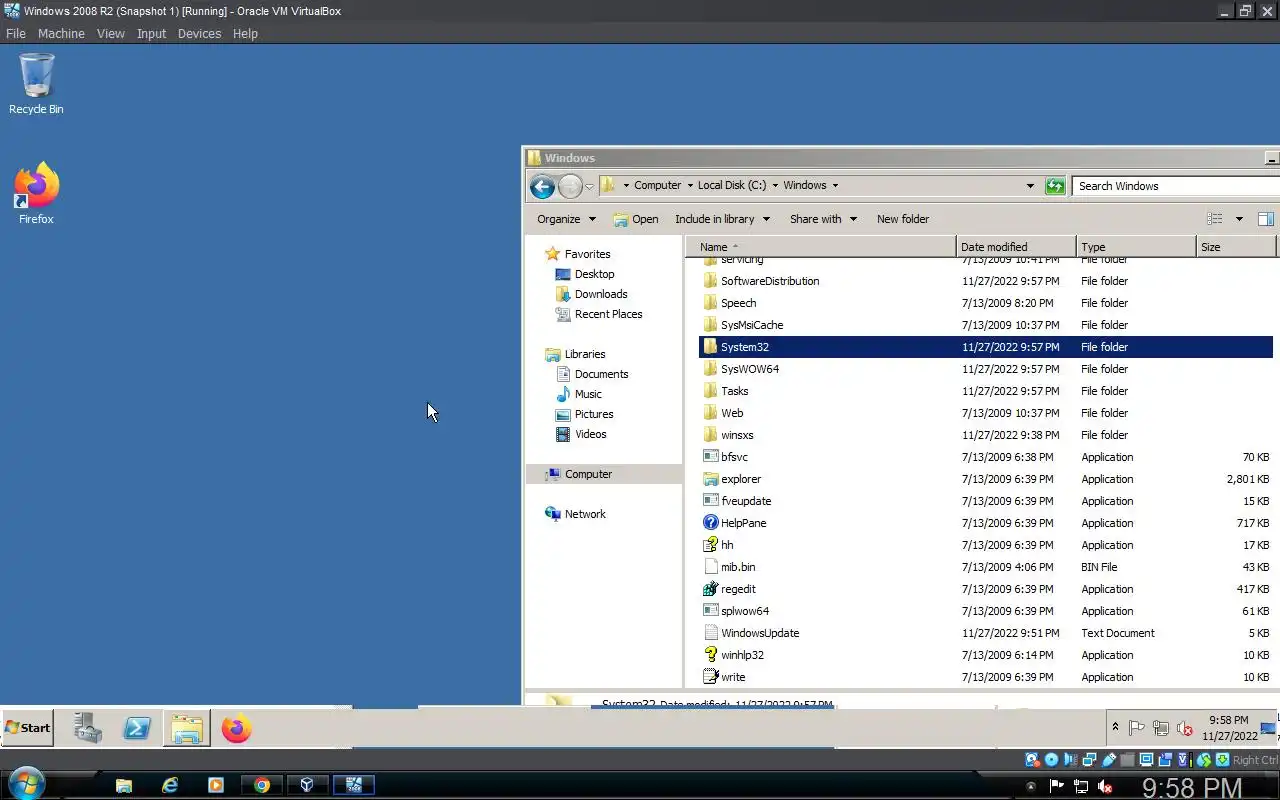The height and width of the screenshot is (800, 1280).
Task: Open the address bar previous locations dropdown
Action: pyautogui.click(x=1030, y=186)
